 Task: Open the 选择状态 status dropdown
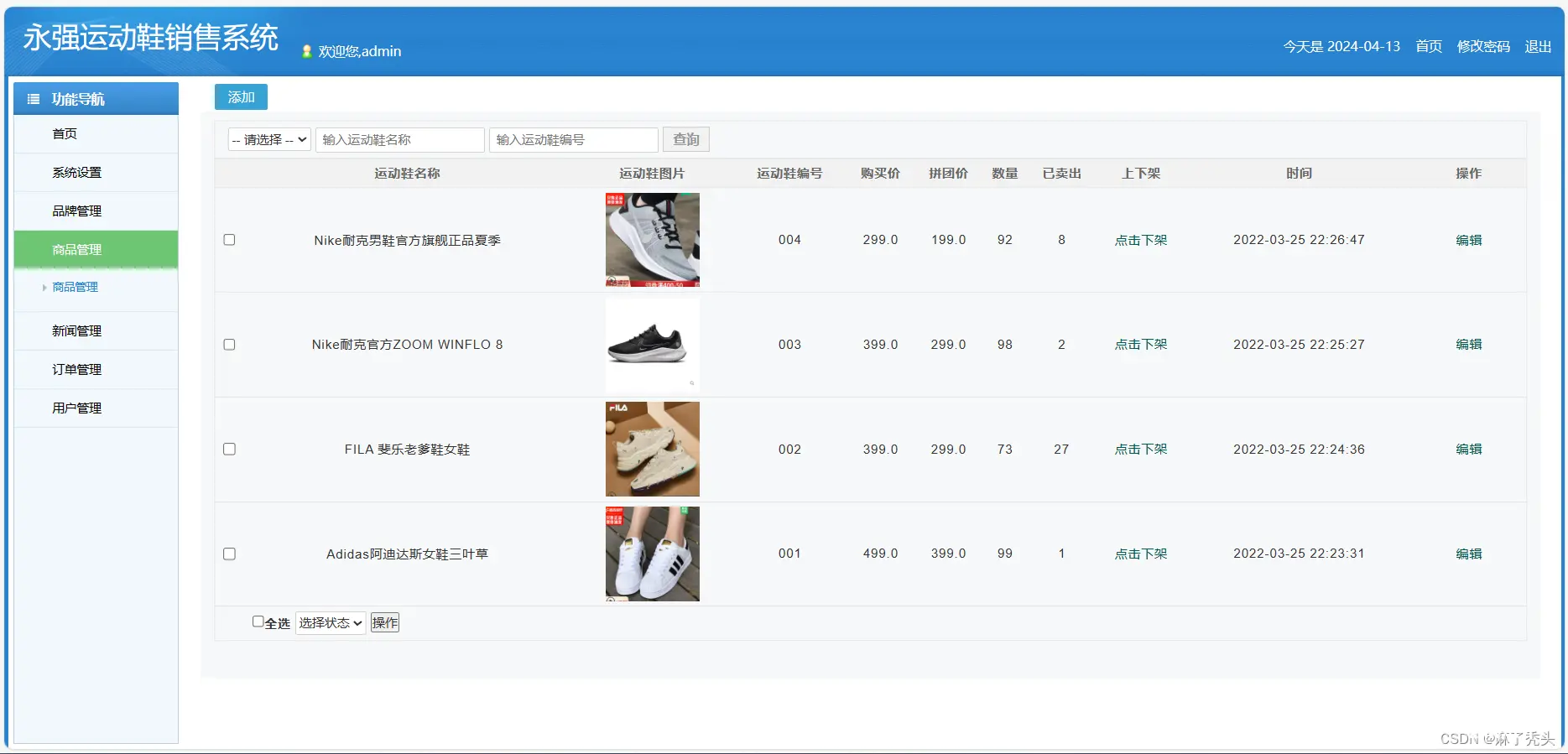pyautogui.click(x=331, y=622)
